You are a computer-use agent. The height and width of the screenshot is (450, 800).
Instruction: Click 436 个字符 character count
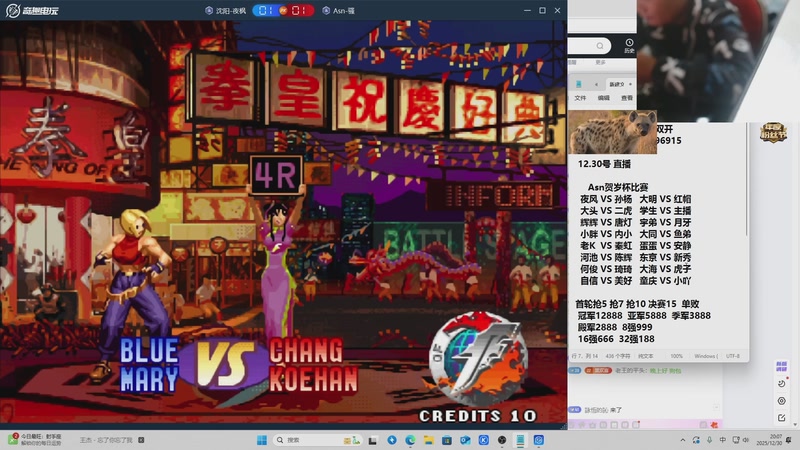coord(618,356)
